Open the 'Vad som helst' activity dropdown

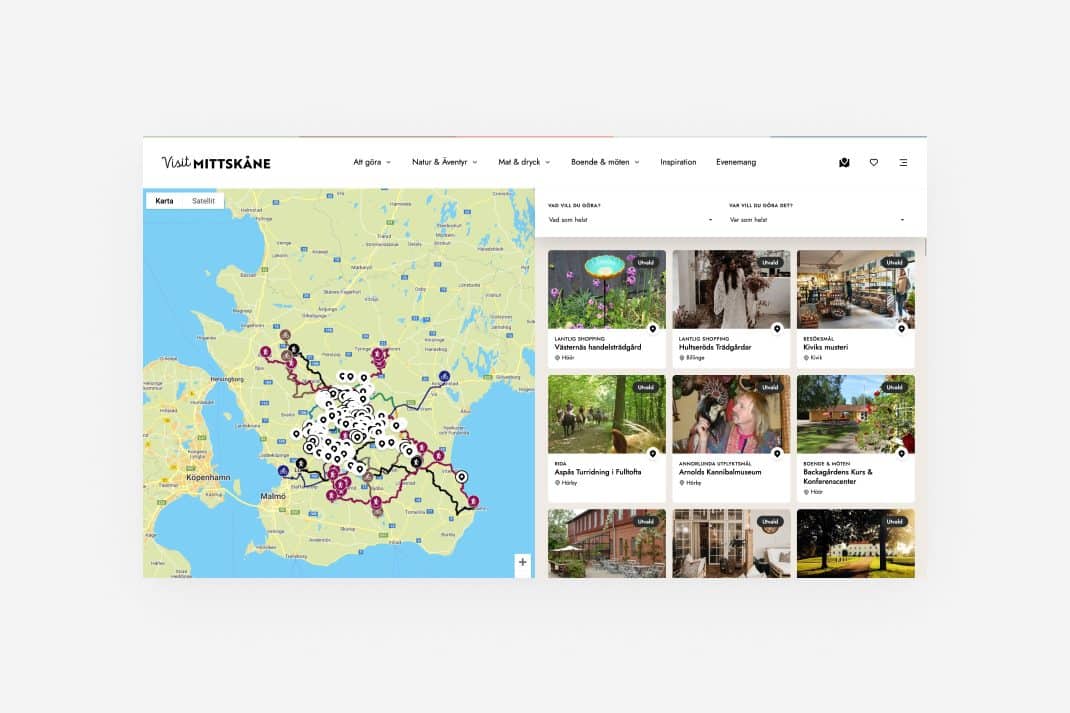click(x=631, y=220)
